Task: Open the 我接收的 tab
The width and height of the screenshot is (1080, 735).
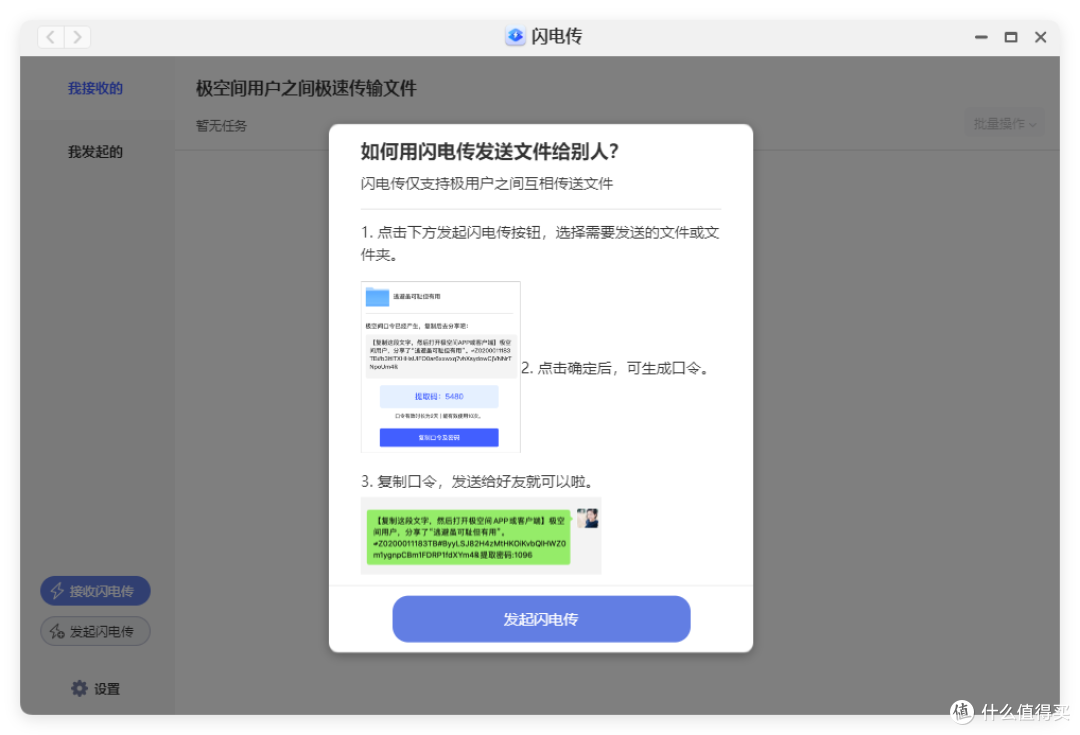Action: point(95,88)
